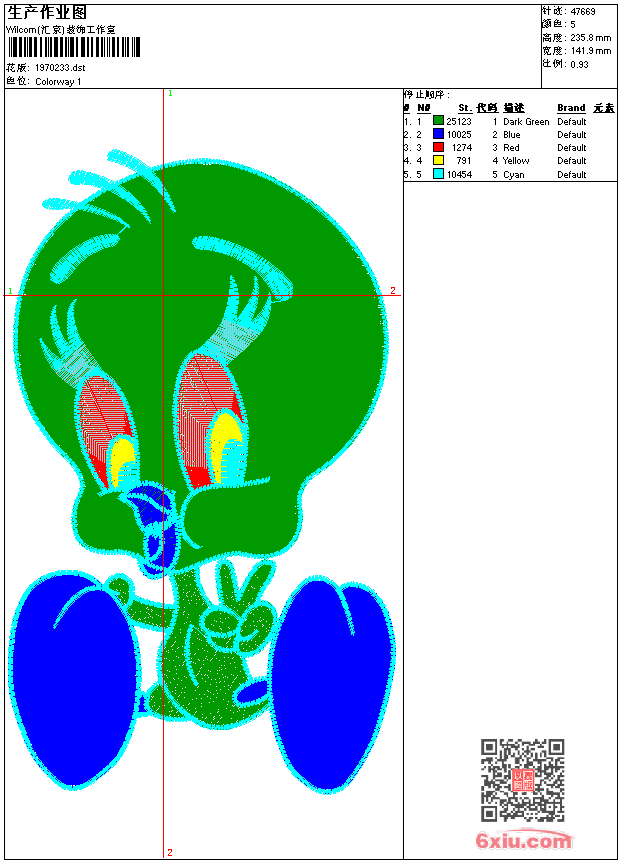This screenshot has width=620, height=860.
Task: Select the Blue description text
Action: coord(511,135)
